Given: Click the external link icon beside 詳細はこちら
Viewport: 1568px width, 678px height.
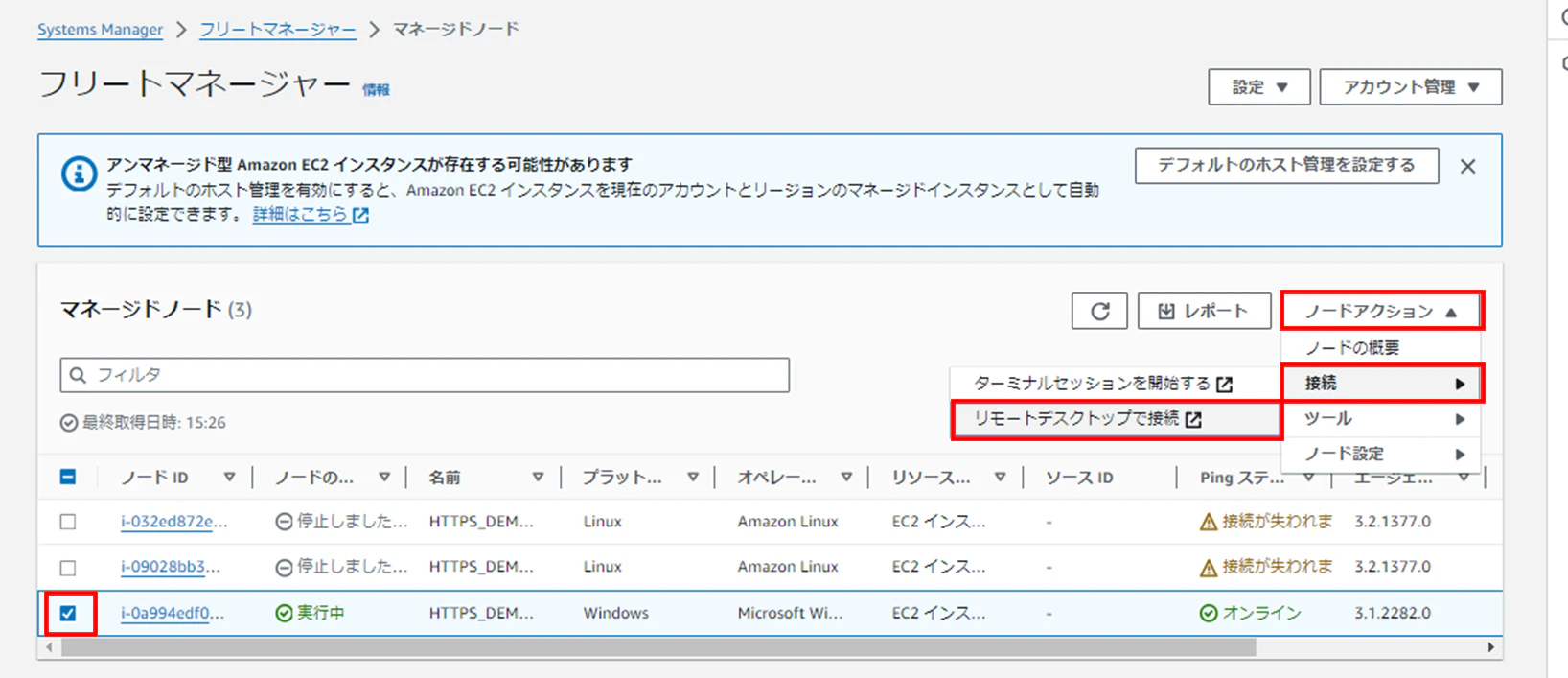Looking at the screenshot, I should pos(360,216).
